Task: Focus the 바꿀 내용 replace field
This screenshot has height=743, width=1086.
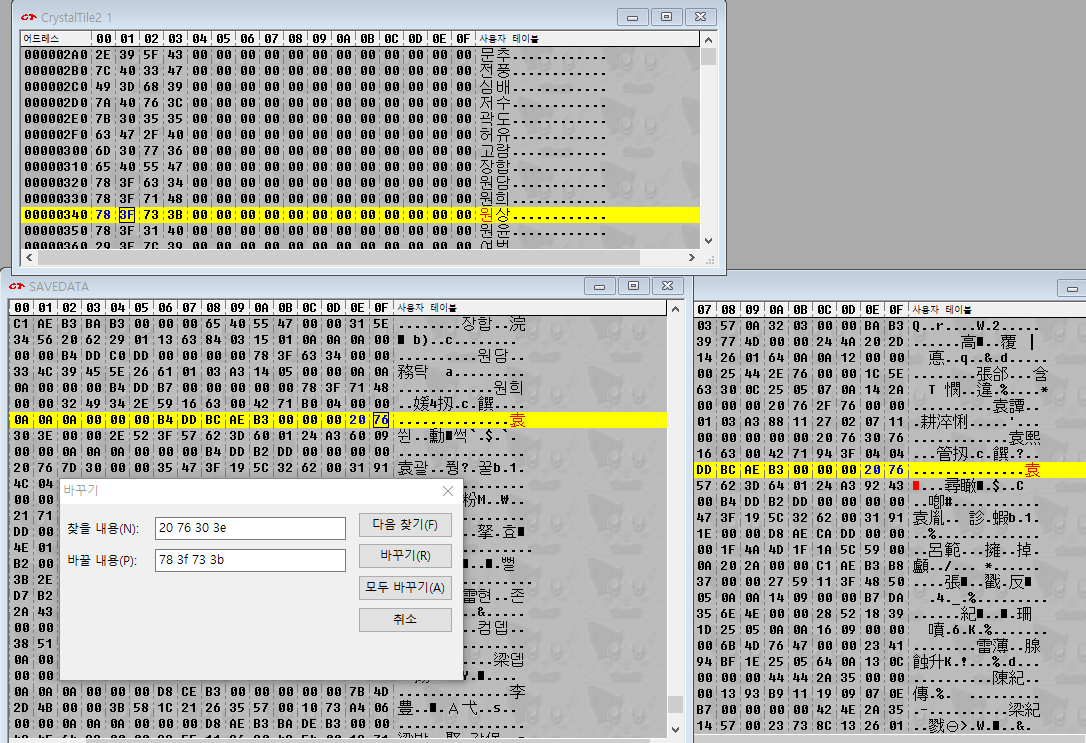Action: (x=250, y=560)
